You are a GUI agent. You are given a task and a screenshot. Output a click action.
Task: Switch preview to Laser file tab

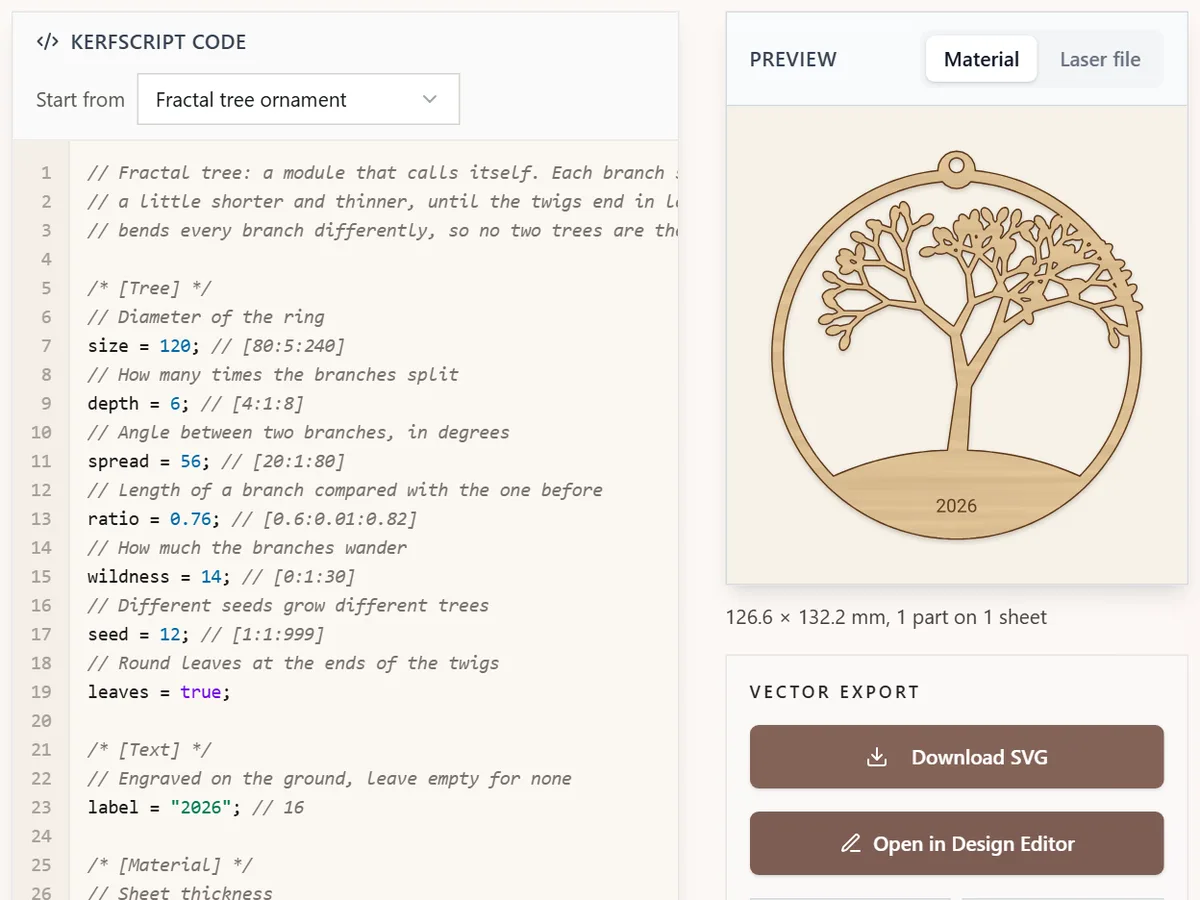pyautogui.click(x=1100, y=59)
